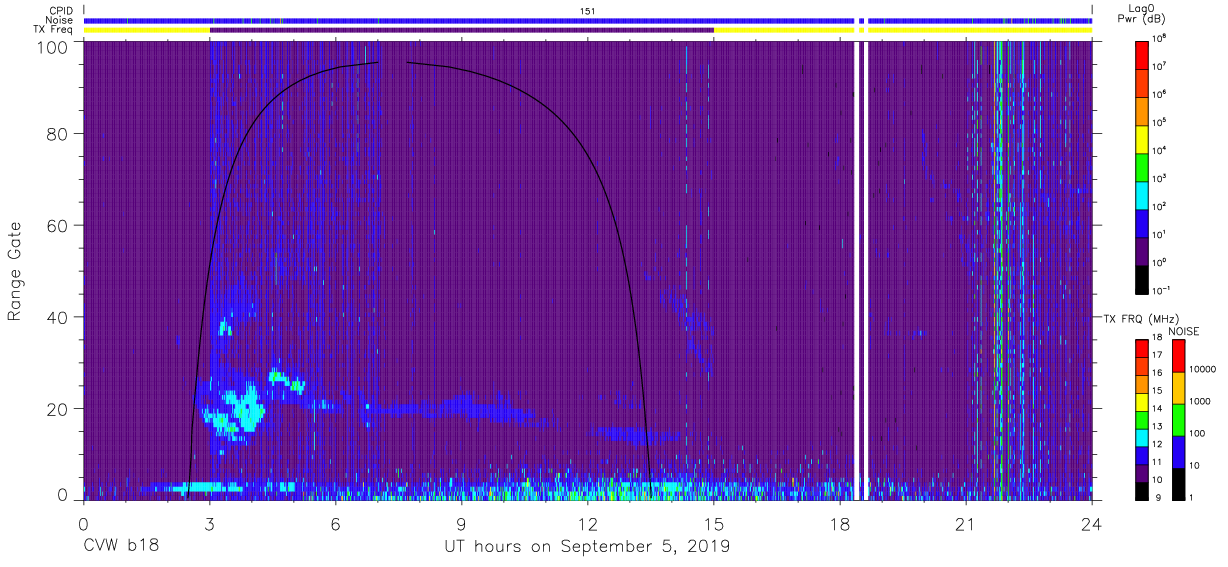Click the 'CVW b18' radar label
Screen dimensions: 1228x567
pos(120,547)
